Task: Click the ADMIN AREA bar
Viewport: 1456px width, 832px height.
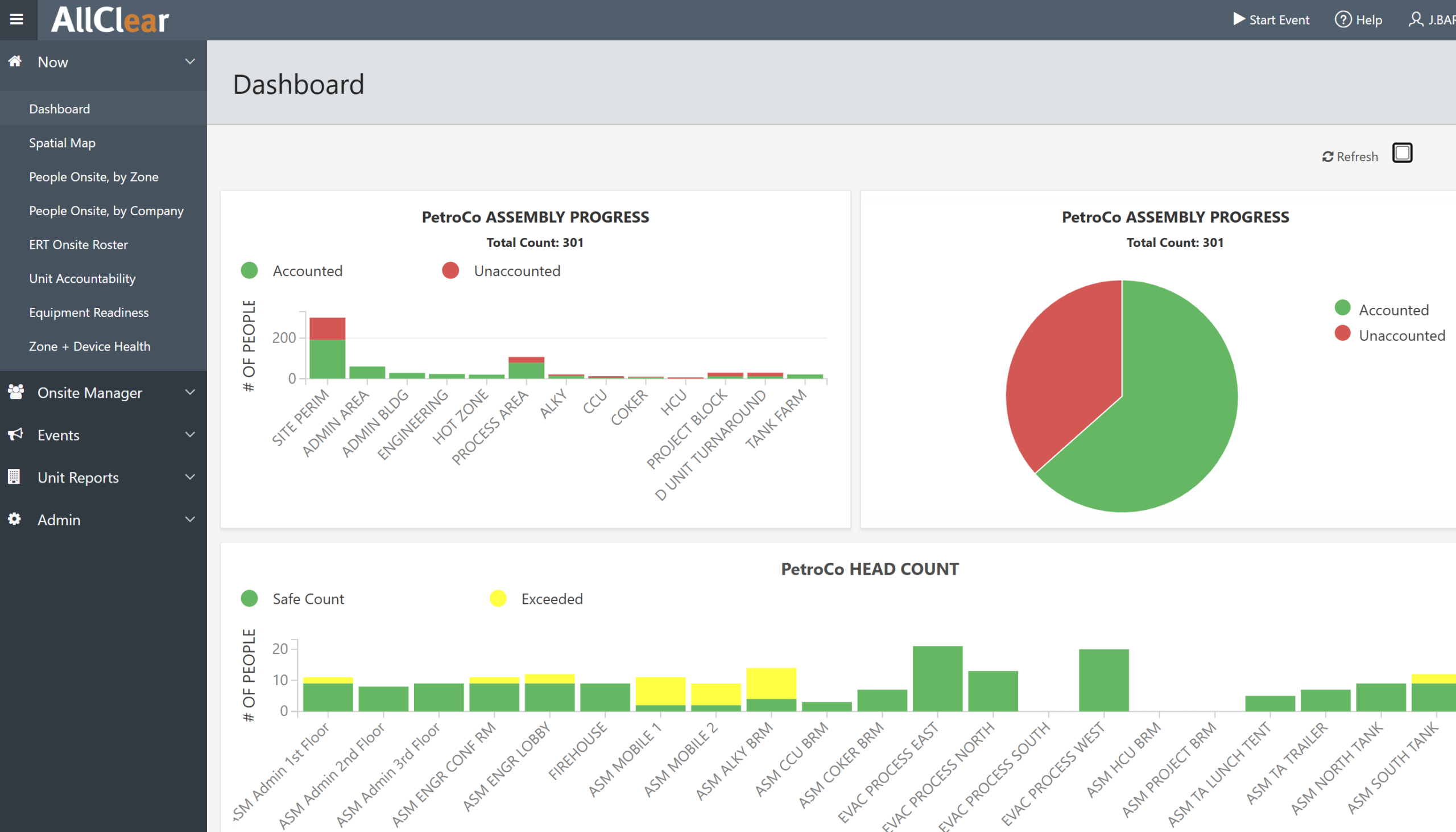Action: [x=367, y=373]
